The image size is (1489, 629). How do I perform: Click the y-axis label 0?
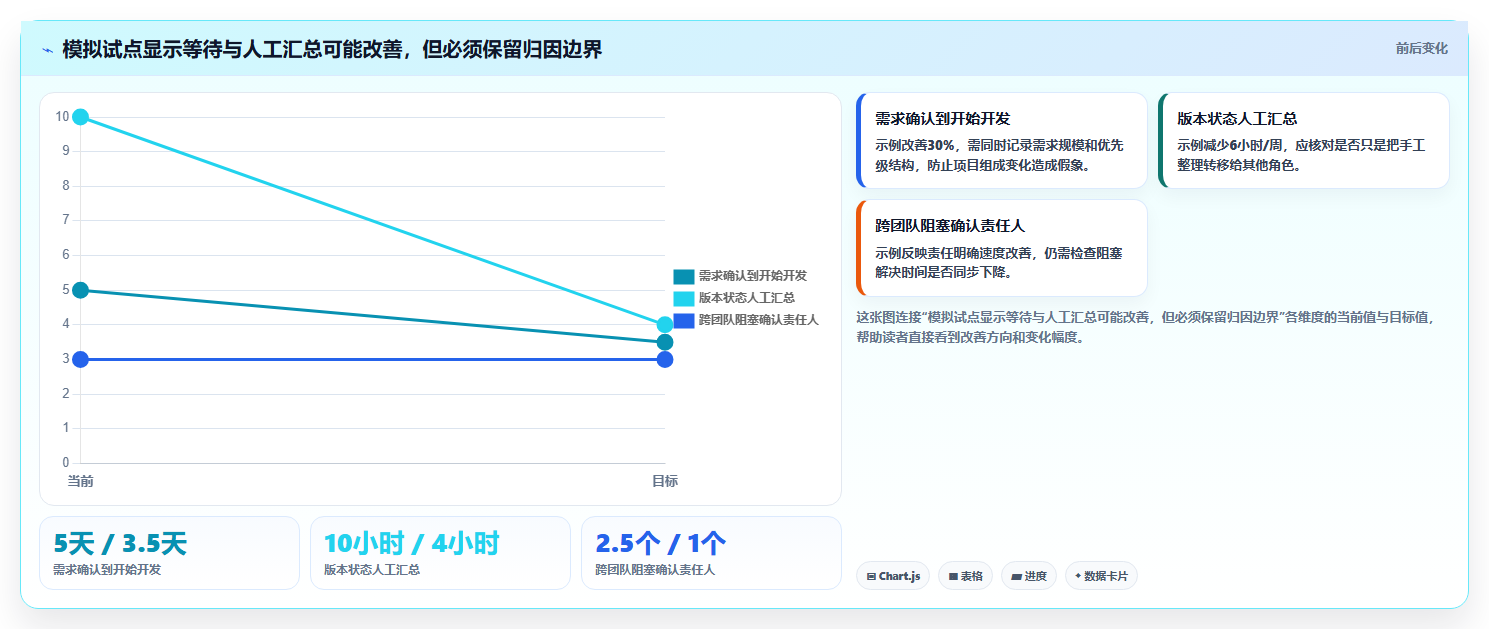(66, 463)
